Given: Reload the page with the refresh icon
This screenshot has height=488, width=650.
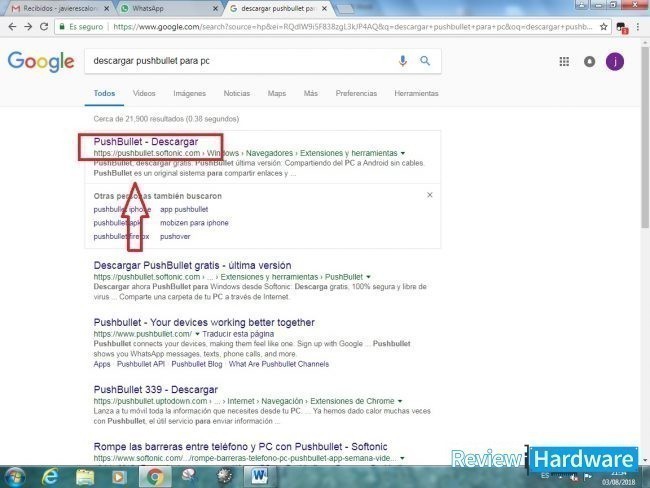Looking at the screenshot, I should click(x=44, y=27).
